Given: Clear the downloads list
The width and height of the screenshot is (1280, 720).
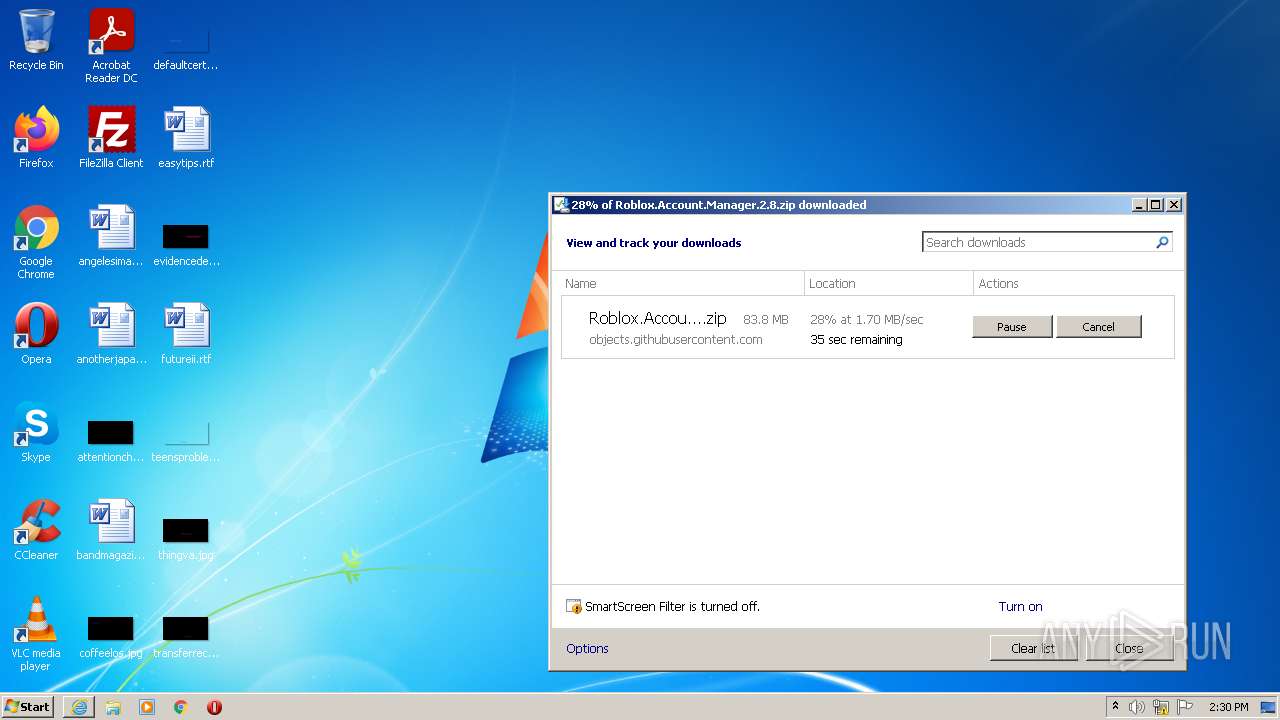Looking at the screenshot, I should [x=1033, y=648].
